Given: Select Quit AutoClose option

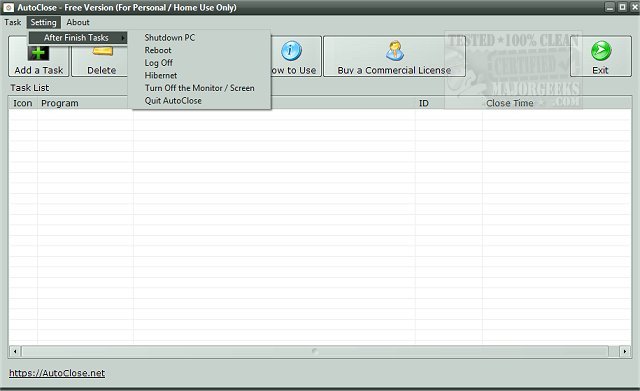Looking at the screenshot, I should (x=173, y=101).
